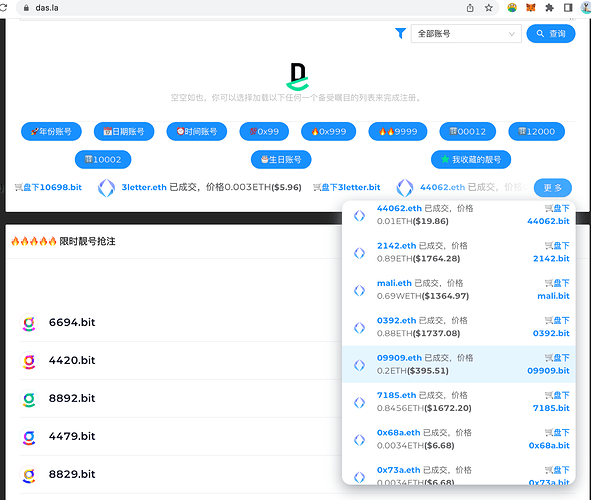Click the avatar icon of 8829.bit
591x500 pixels.
tap(29, 474)
